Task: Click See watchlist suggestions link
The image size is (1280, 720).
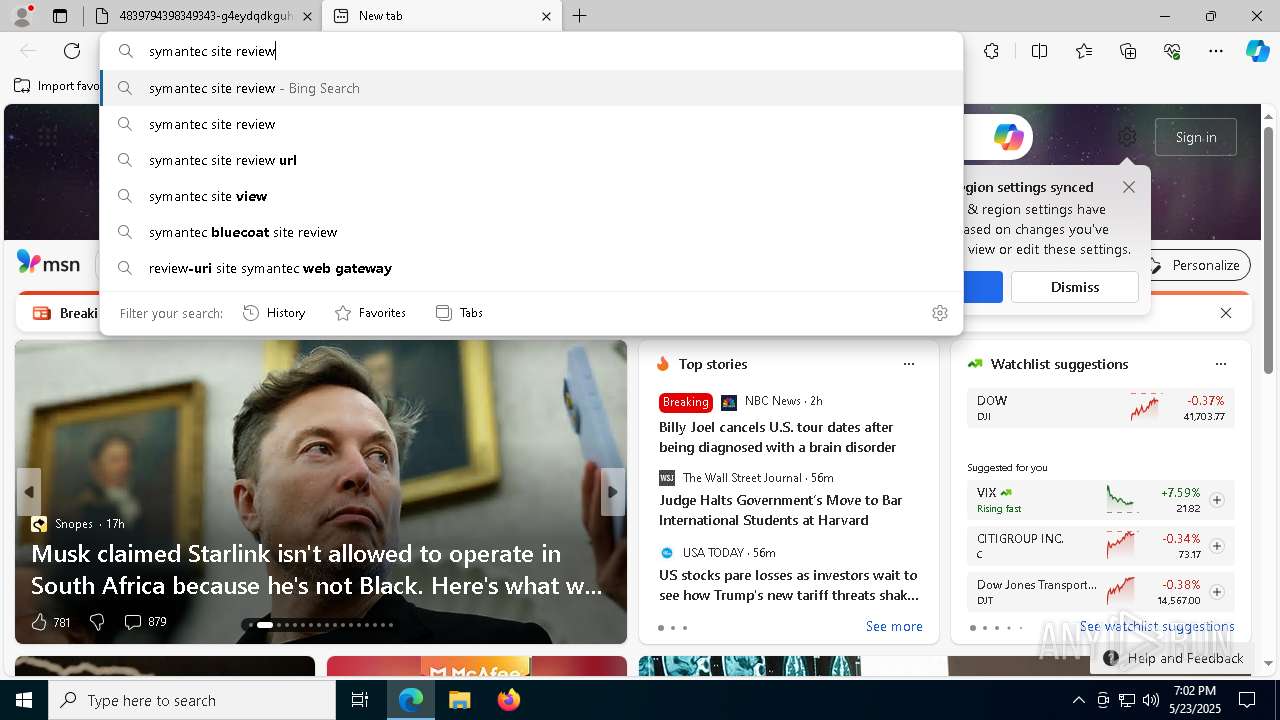Action: [x=1157, y=626]
